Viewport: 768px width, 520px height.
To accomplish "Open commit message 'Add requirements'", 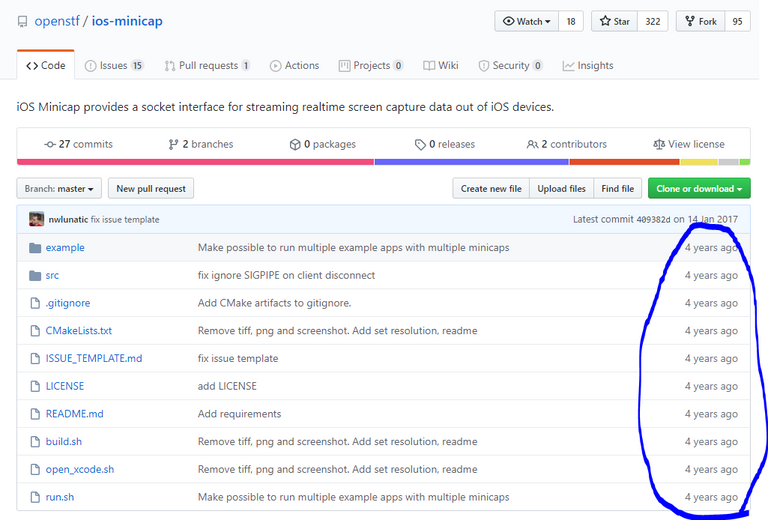I will click(x=240, y=414).
